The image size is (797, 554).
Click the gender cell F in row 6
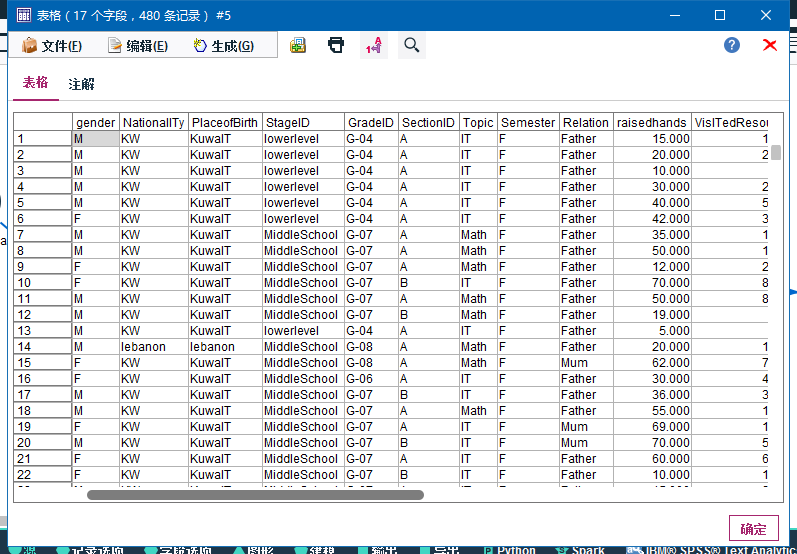[96, 219]
